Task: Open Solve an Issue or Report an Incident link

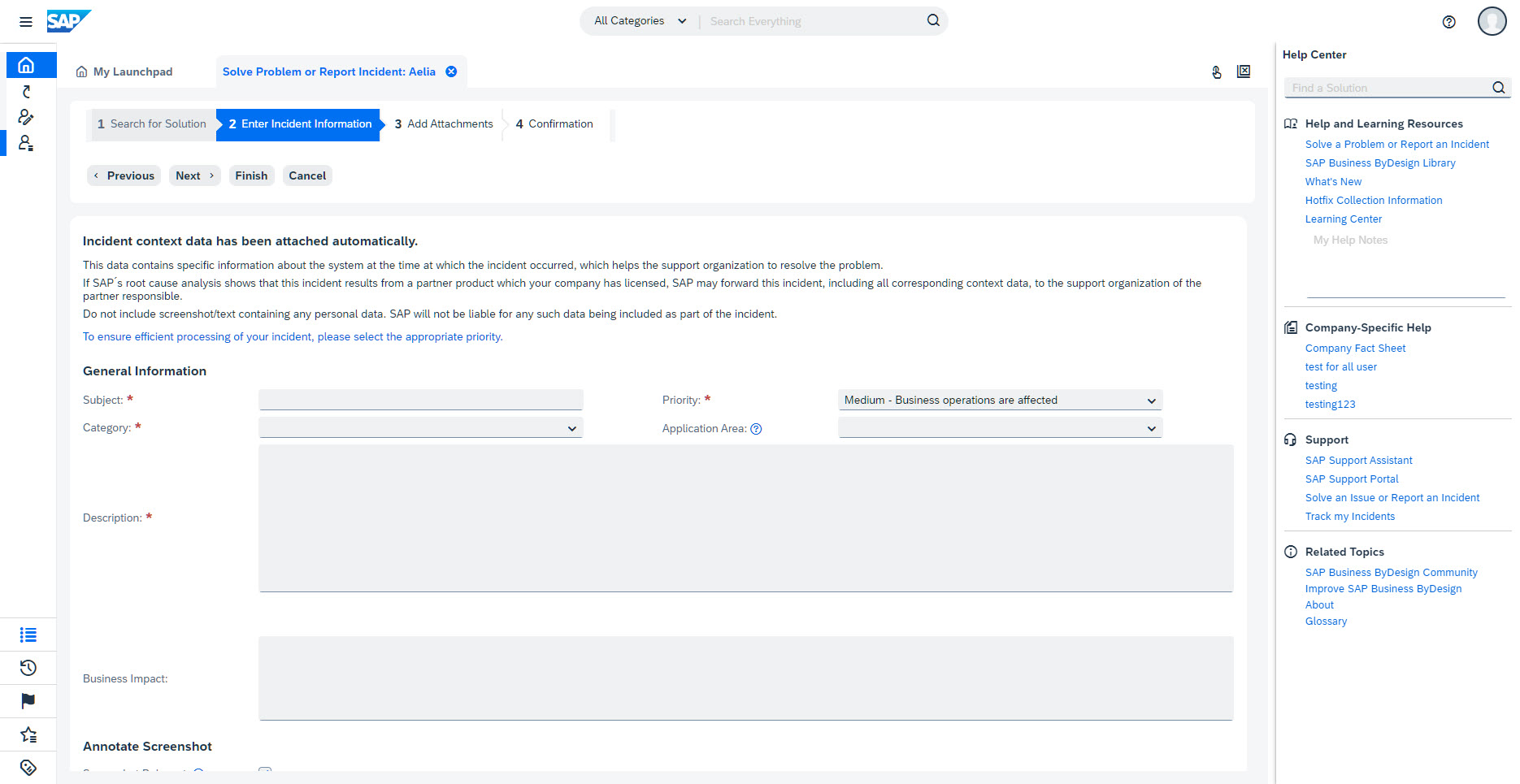Action: coord(1392,498)
